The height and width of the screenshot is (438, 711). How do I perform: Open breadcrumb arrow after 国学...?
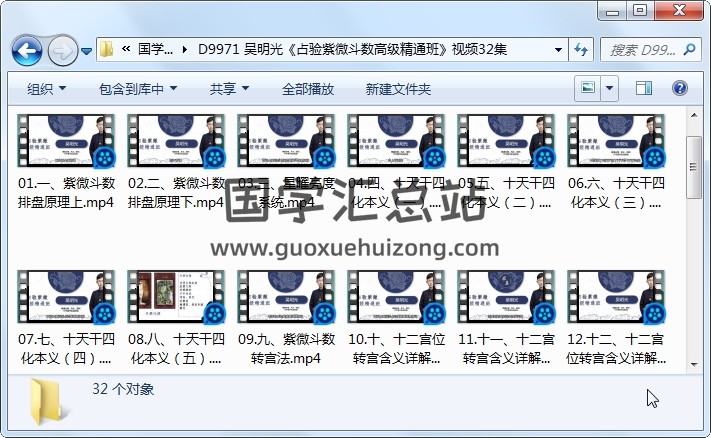point(184,49)
